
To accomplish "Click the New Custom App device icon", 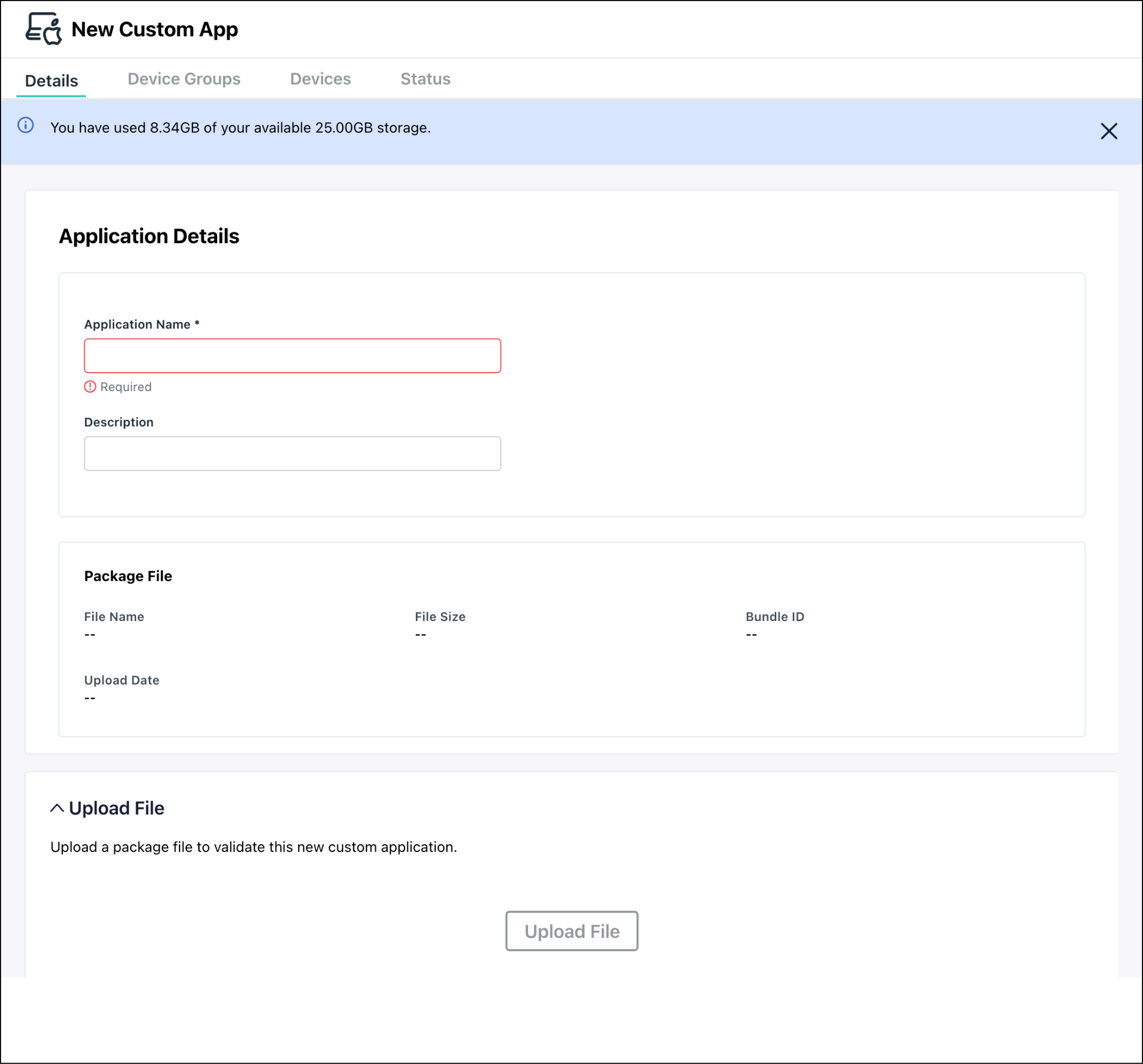I will pos(43,29).
